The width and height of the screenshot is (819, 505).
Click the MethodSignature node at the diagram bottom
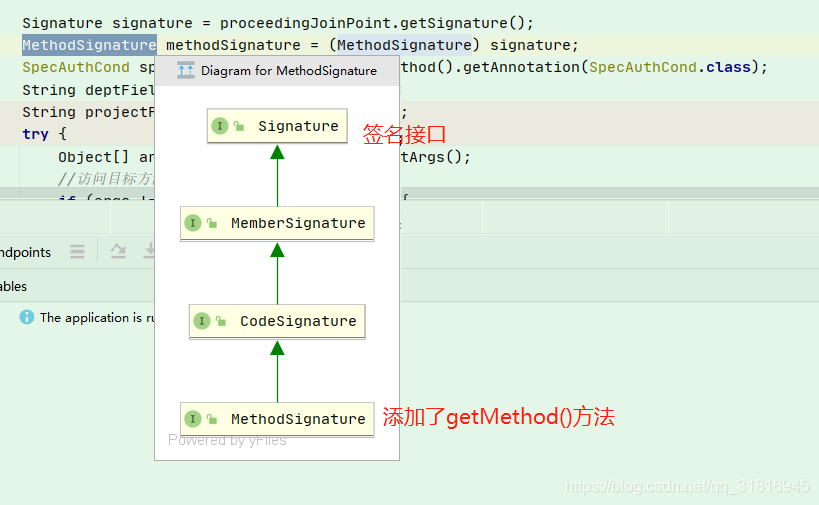click(x=277, y=419)
